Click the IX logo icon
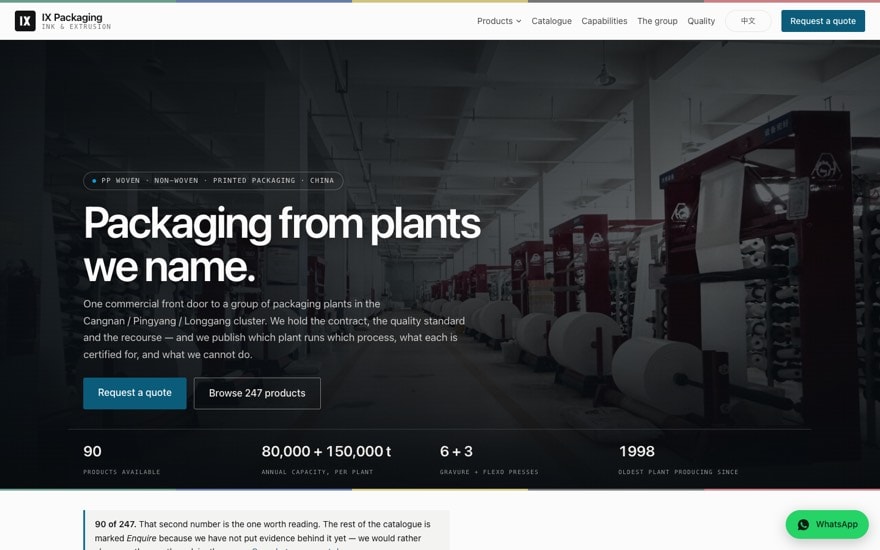Screen dimensions: 880x550 [x=25, y=21]
